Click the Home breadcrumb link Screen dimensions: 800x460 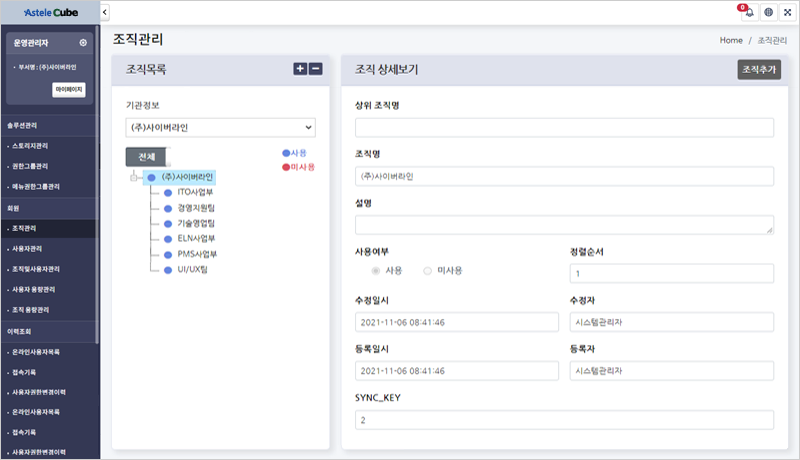[x=731, y=40]
